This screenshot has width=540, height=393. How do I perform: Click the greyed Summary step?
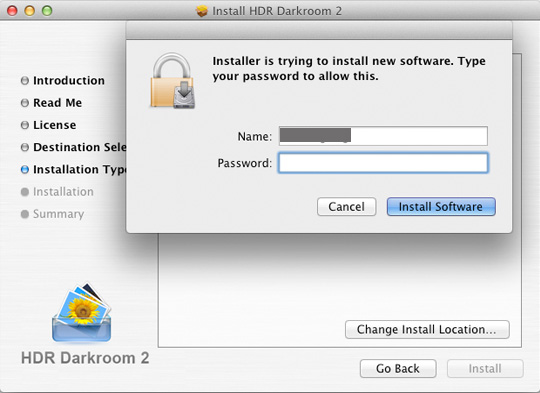coord(59,214)
